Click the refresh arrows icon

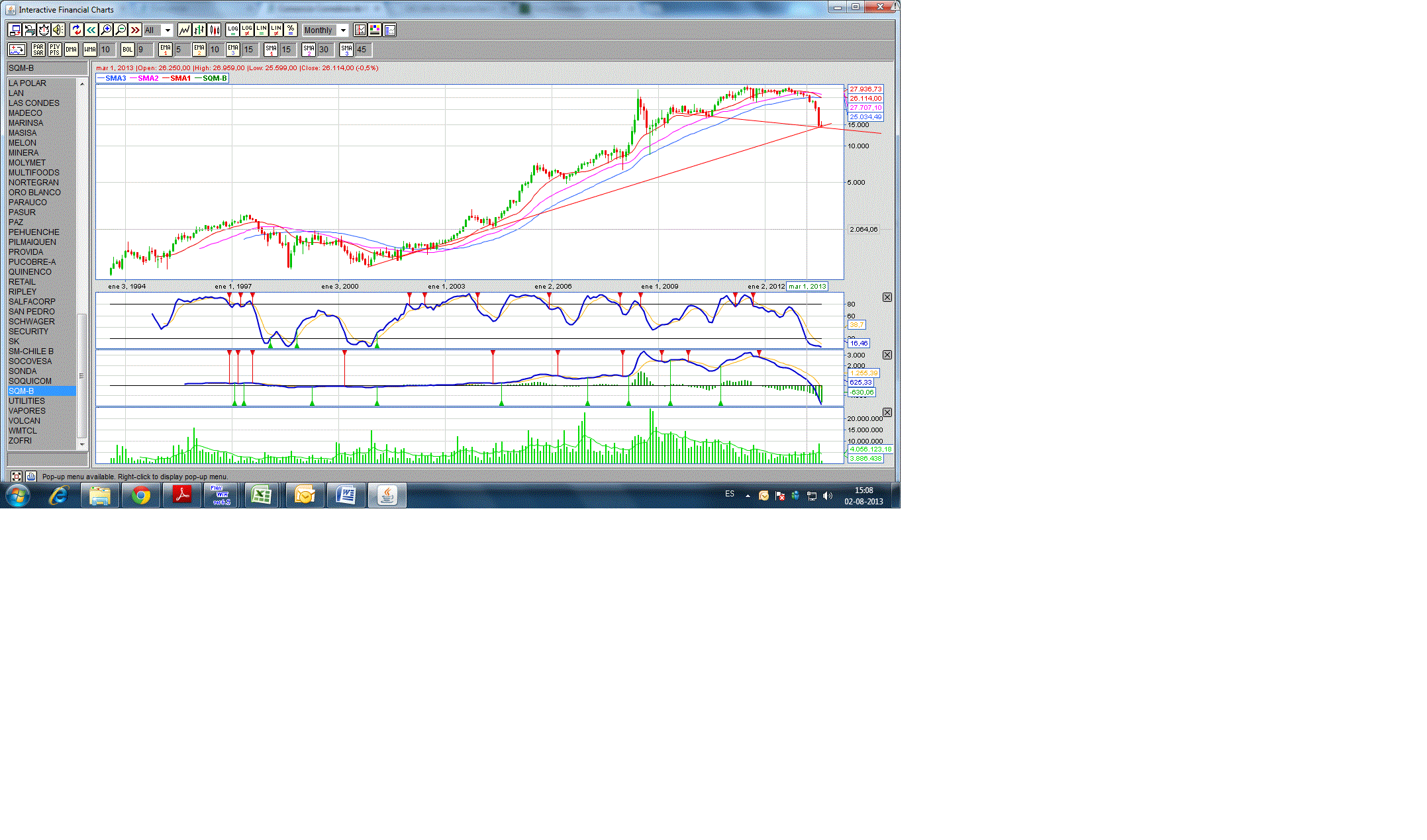[x=76, y=30]
